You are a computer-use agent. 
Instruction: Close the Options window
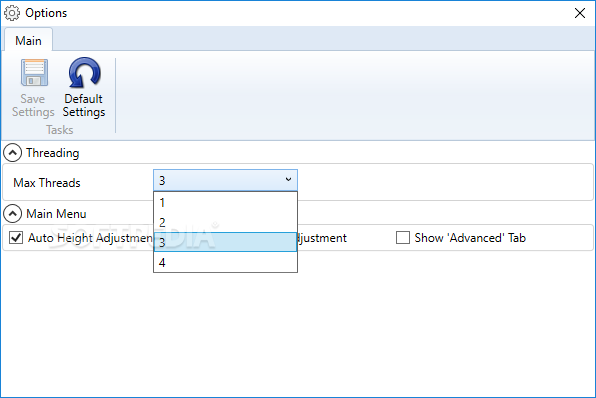[x=580, y=13]
